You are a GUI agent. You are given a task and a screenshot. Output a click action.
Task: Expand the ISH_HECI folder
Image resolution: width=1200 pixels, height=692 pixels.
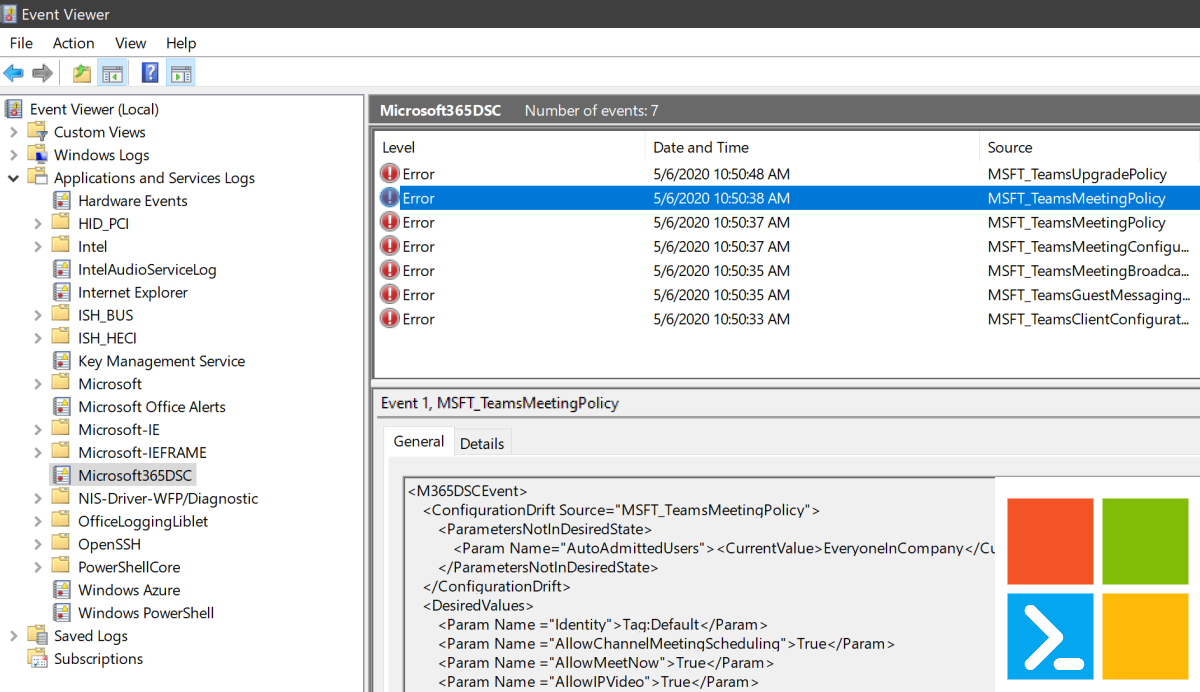click(38, 339)
